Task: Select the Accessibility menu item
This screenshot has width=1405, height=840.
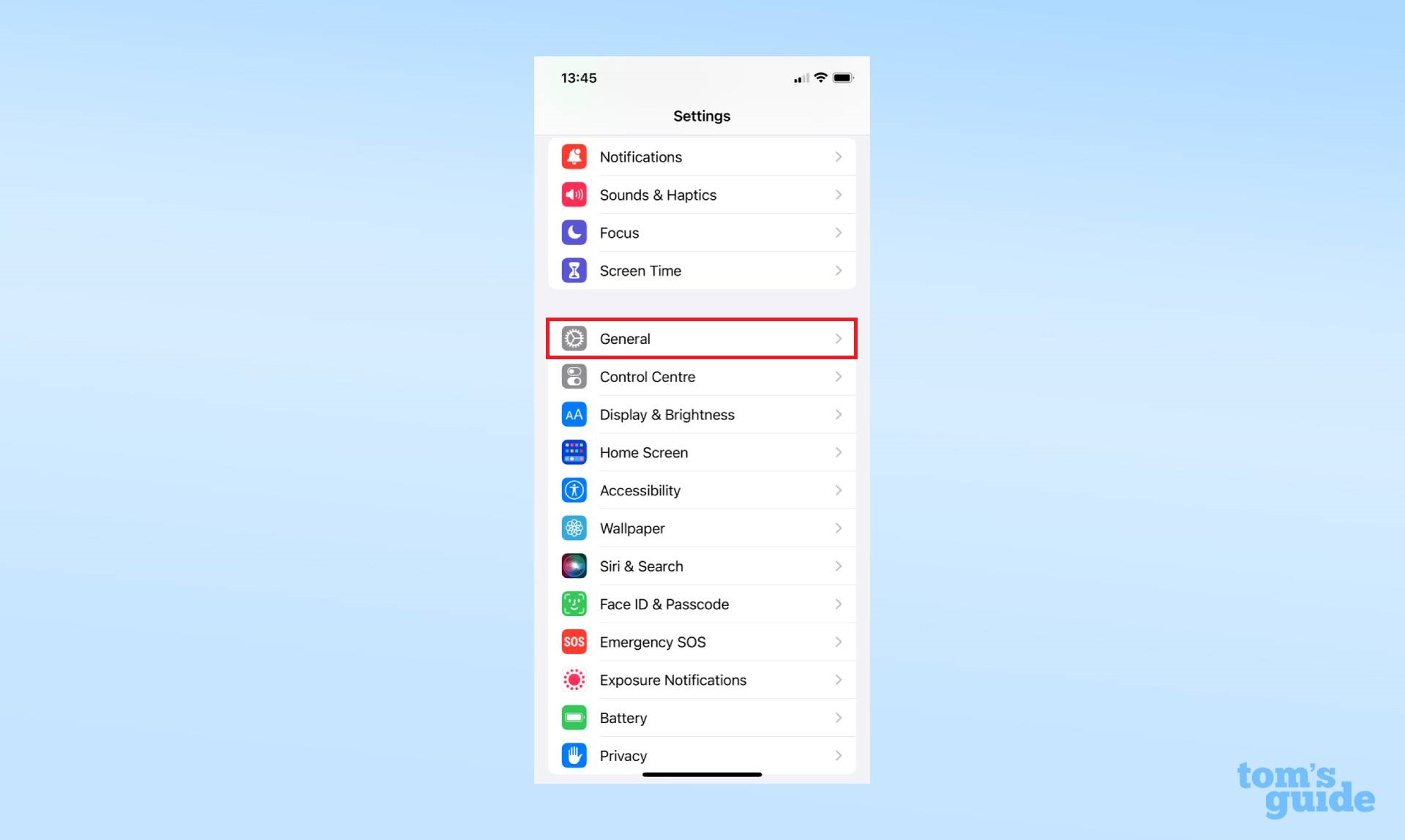Action: coord(702,489)
